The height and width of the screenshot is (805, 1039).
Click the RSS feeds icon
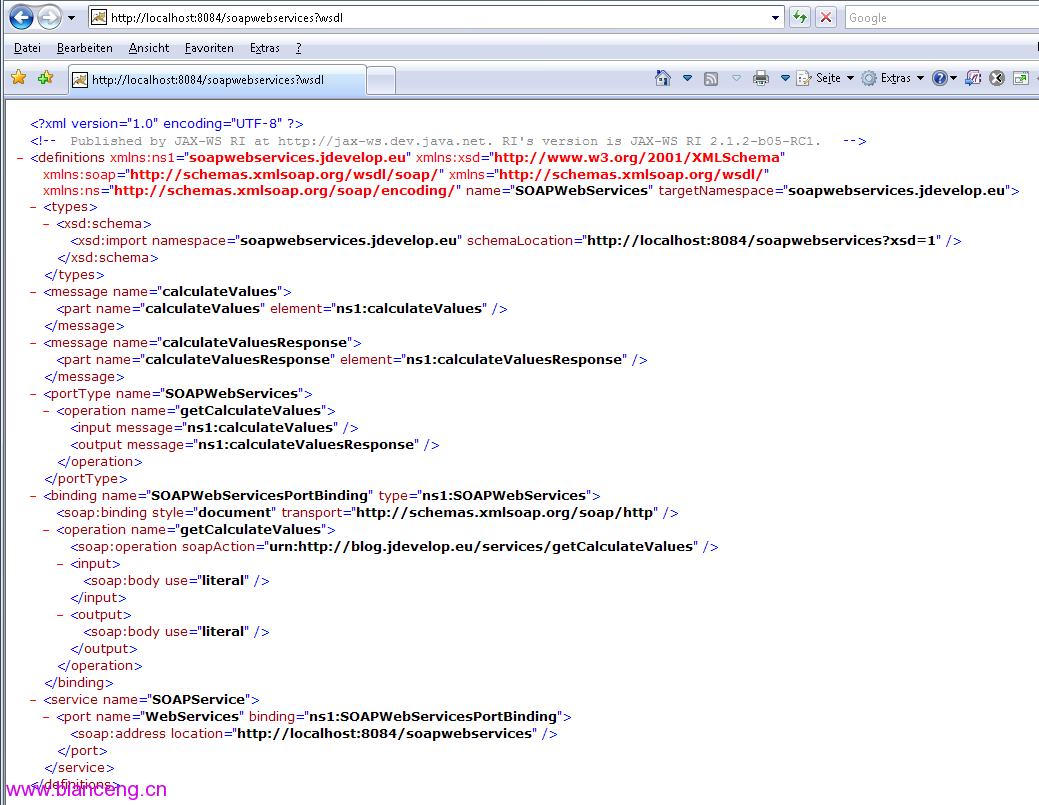(711, 79)
